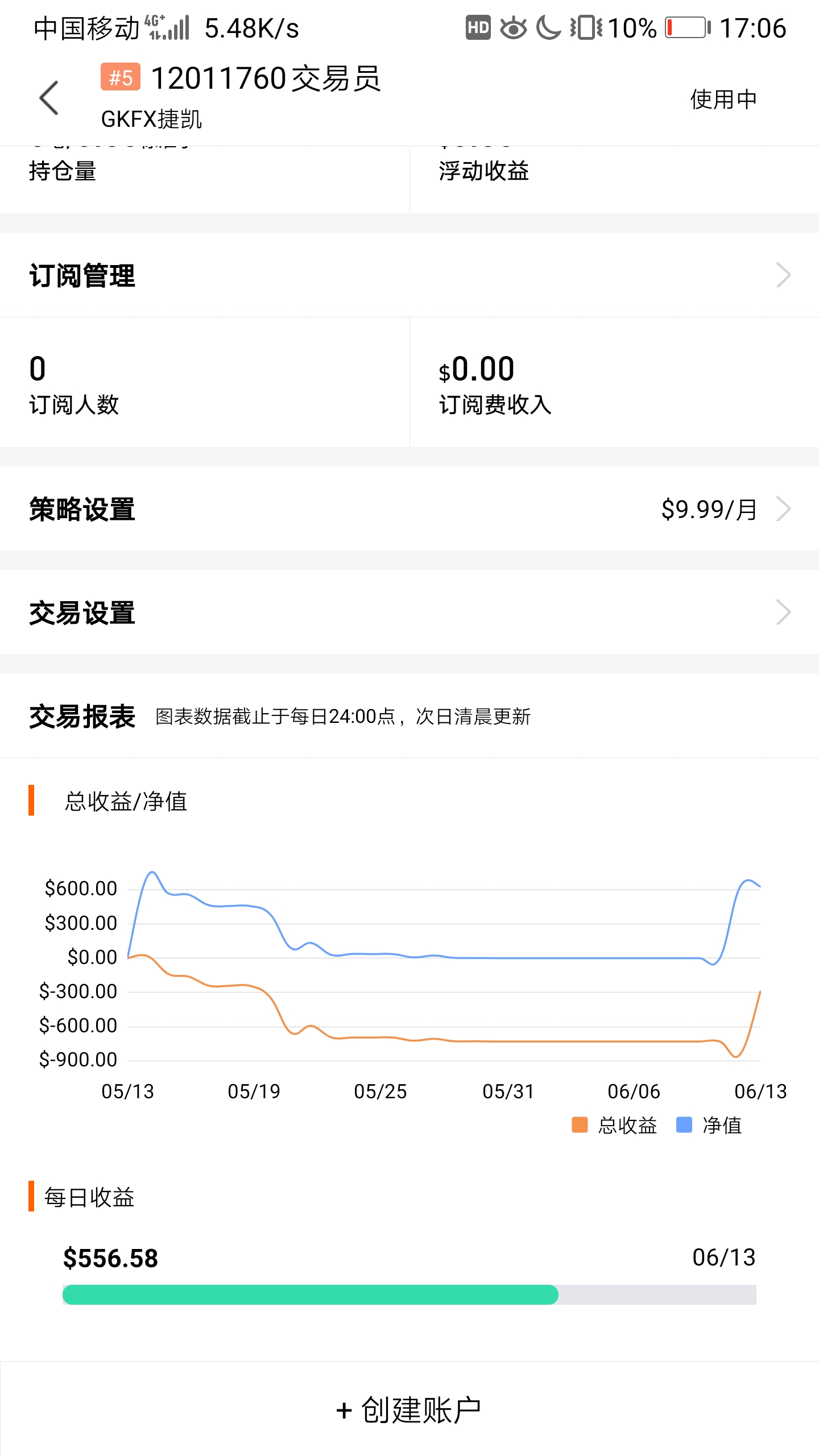This screenshot has height=1456, width=819.
Task: Expand the 交易设置 chevron arrow
Action: point(783,613)
